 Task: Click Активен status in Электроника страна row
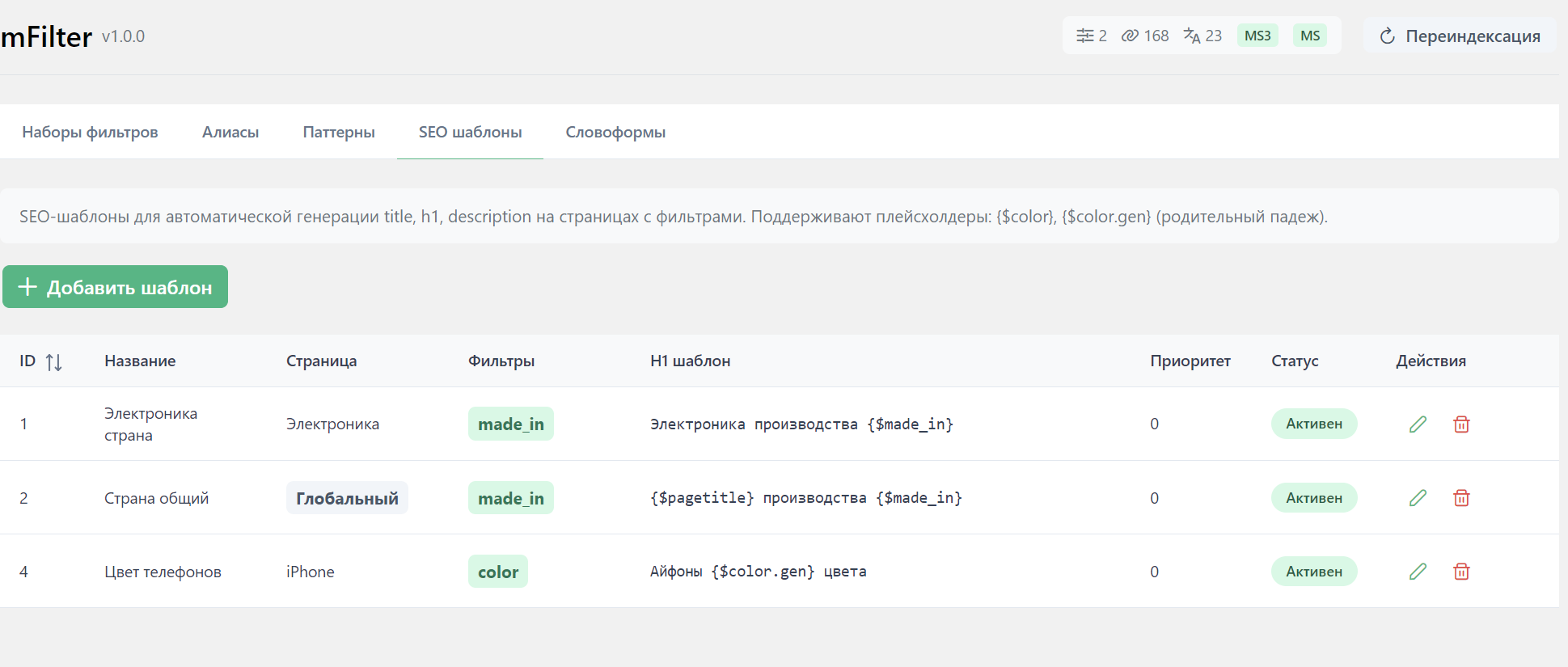click(1313, 424)
